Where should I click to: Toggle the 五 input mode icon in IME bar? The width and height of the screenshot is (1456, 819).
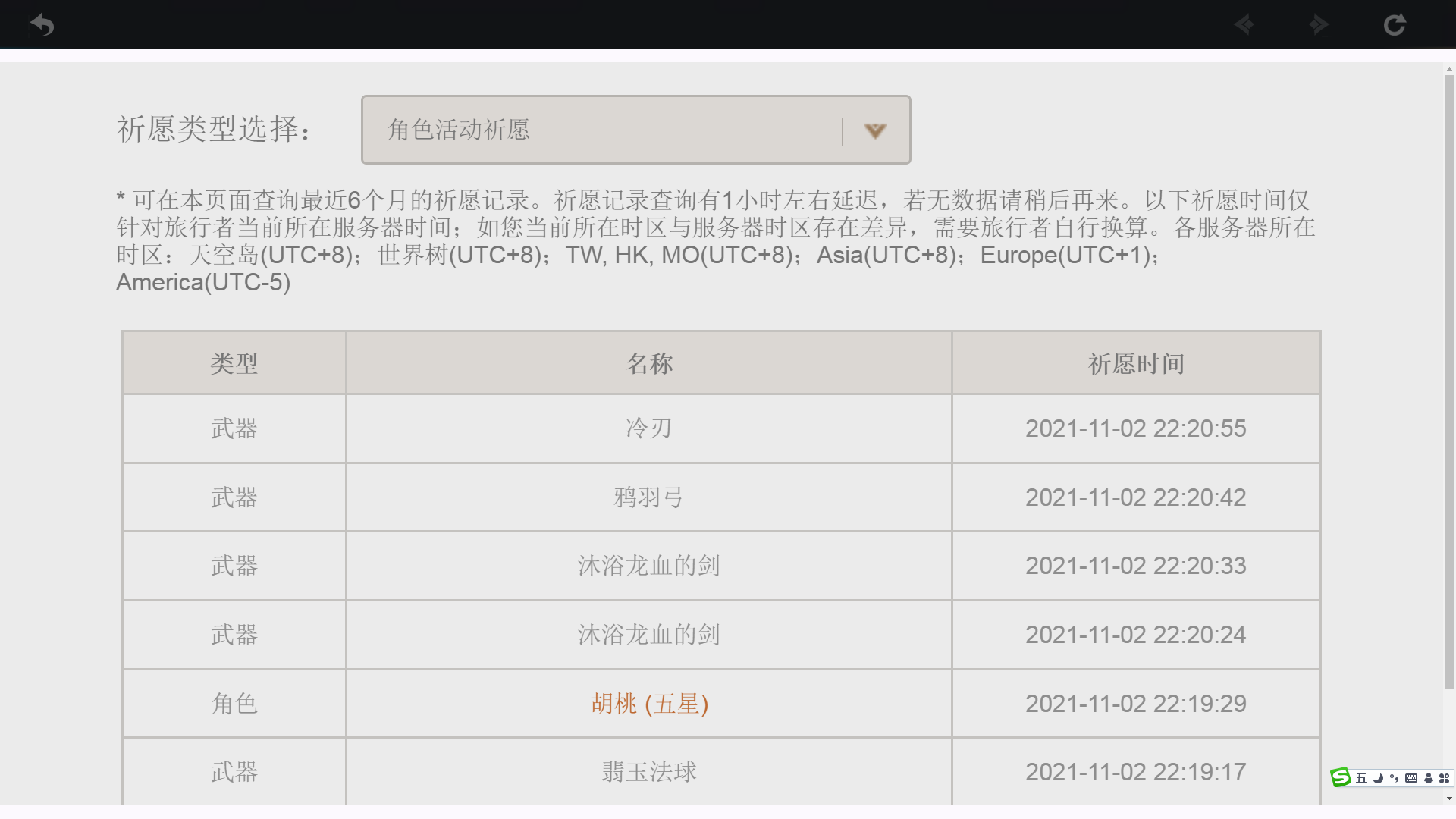pos(1361,778)
